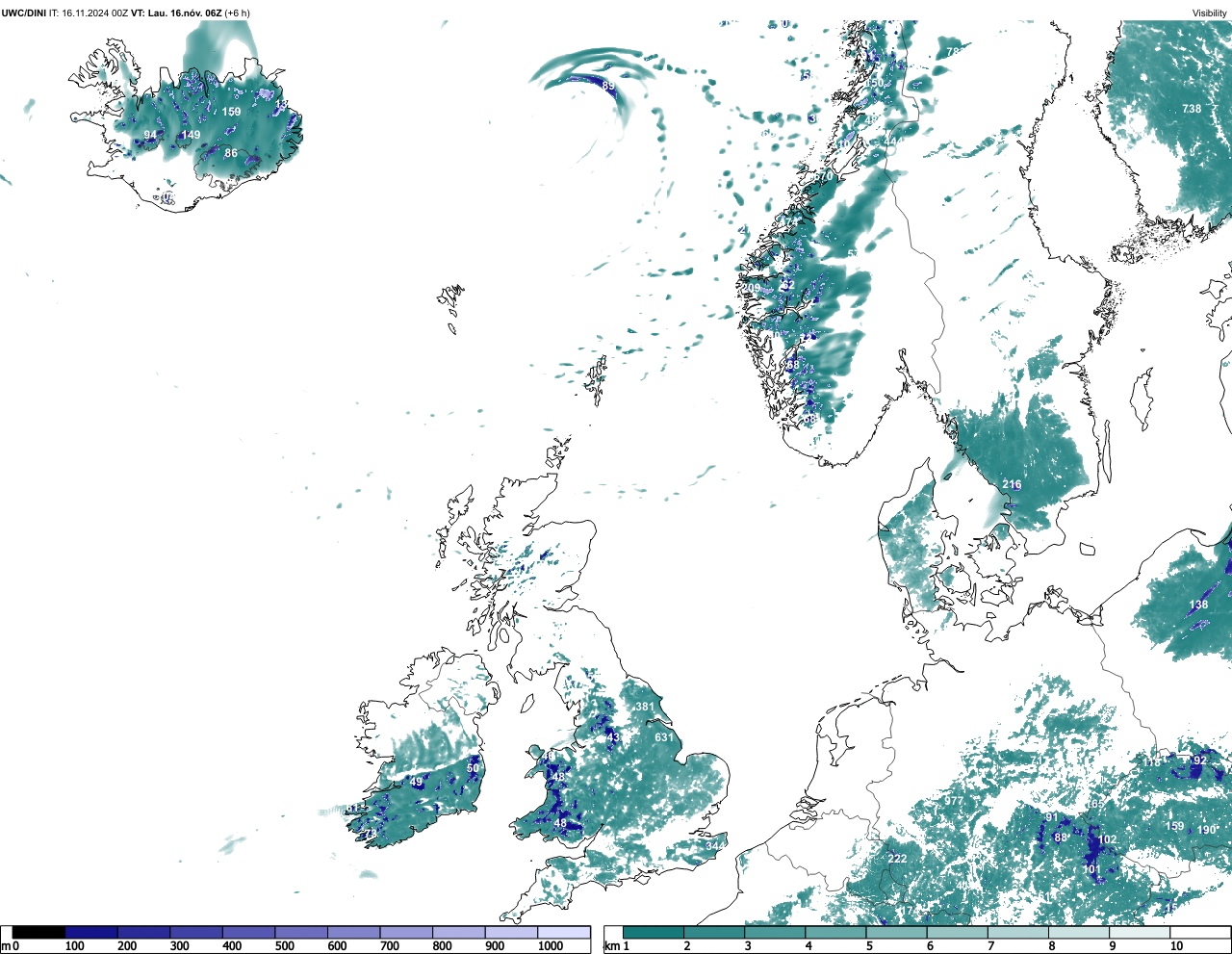Screen dimensions: 1232x954
Task: Click the 209 value on Norway's west coast
Action: click(751, 288)
